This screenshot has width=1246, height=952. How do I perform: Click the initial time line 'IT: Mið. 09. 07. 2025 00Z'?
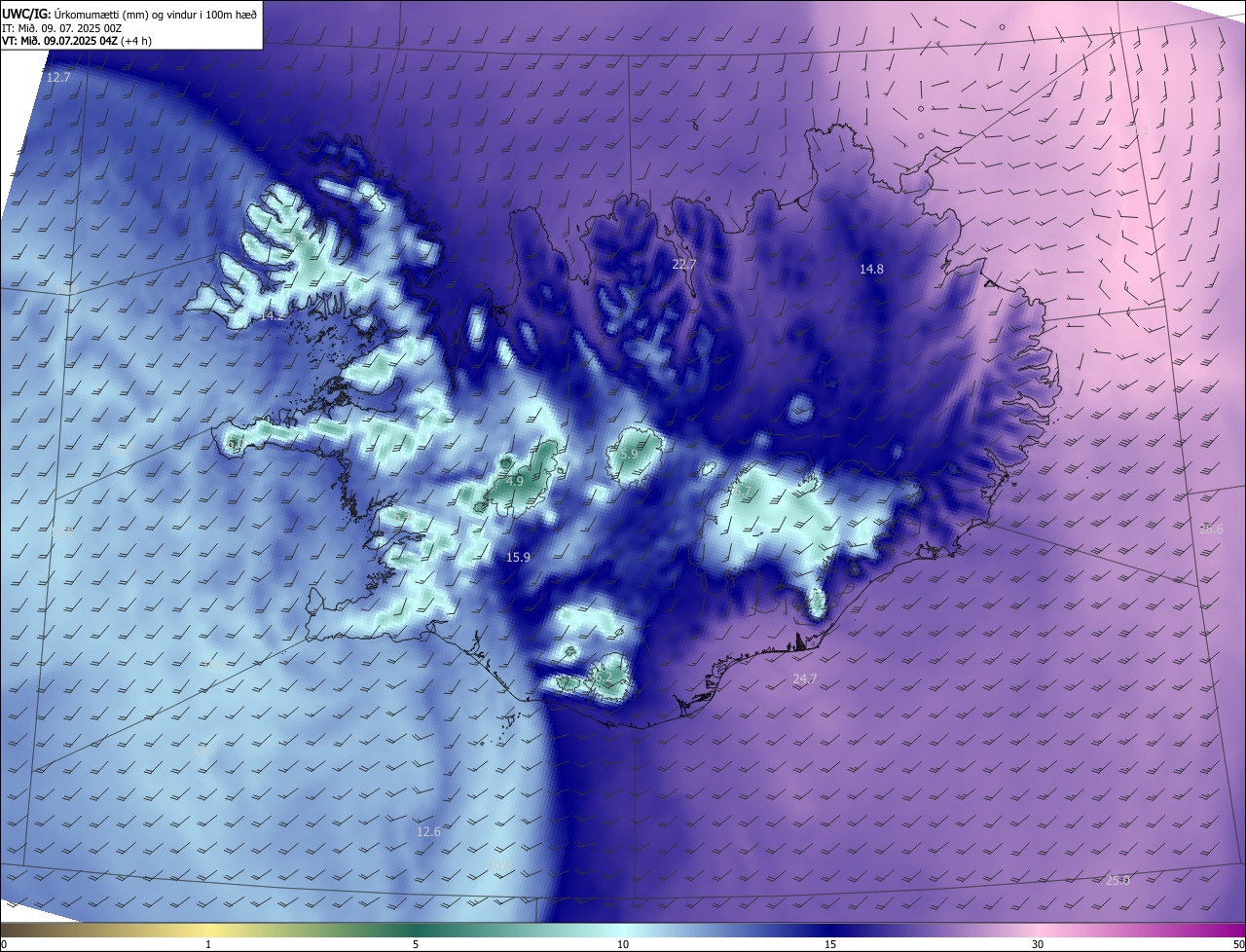click(61, 27)
